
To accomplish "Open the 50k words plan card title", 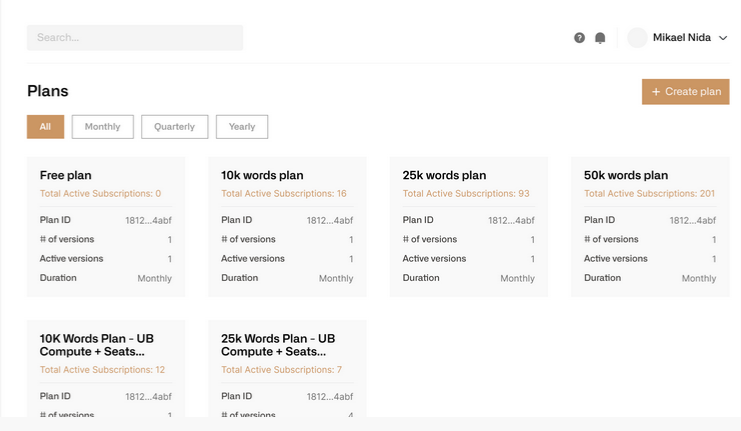I will 626,175.
